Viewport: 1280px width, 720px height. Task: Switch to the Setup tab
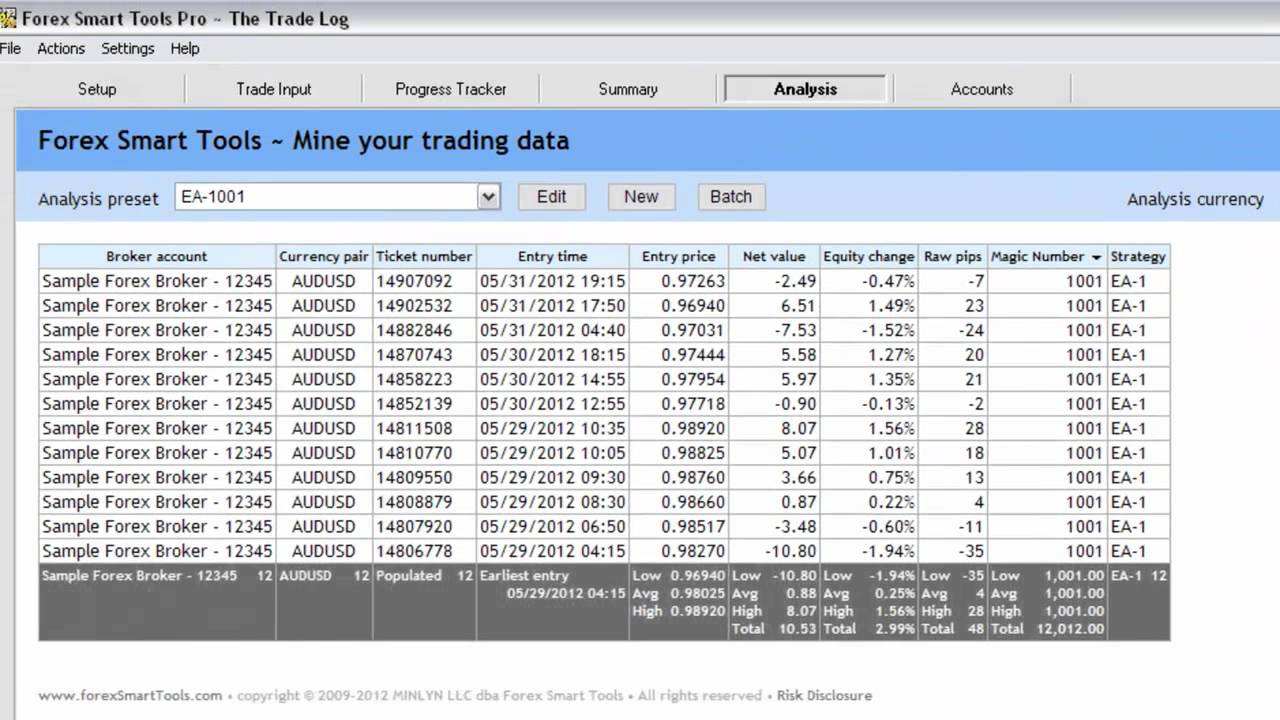click(x=97, y=89)
